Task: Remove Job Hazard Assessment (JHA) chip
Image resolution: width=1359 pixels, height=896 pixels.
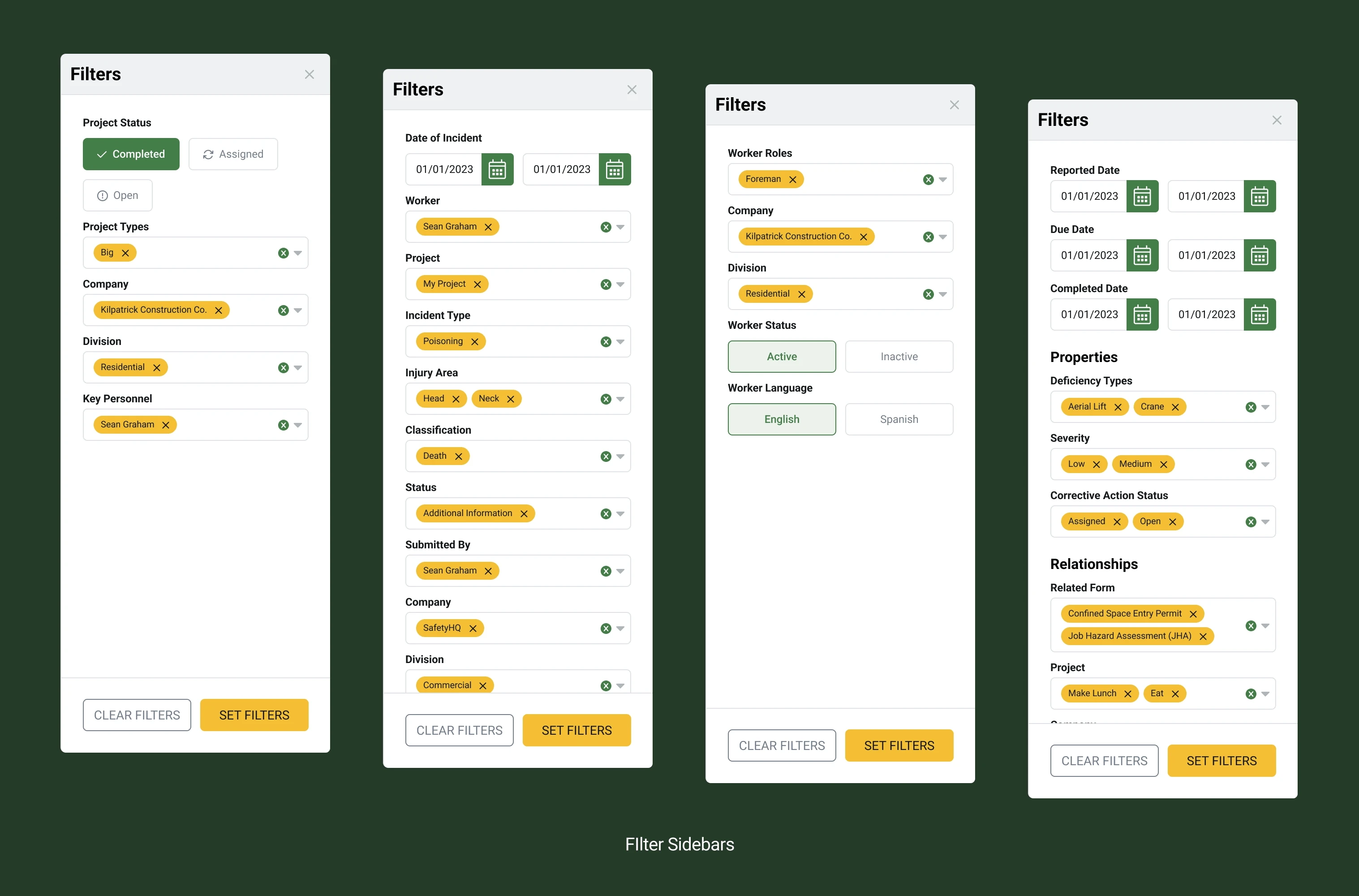Action: (1203, 636)
